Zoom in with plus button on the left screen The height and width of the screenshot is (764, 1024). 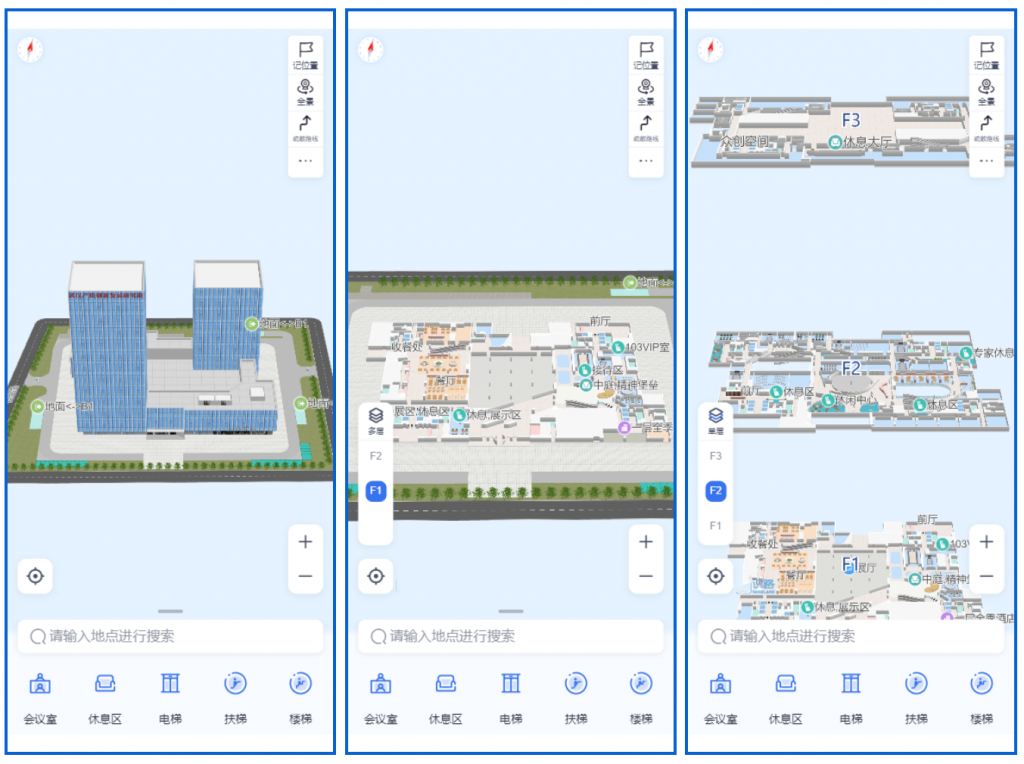point(306,542)
